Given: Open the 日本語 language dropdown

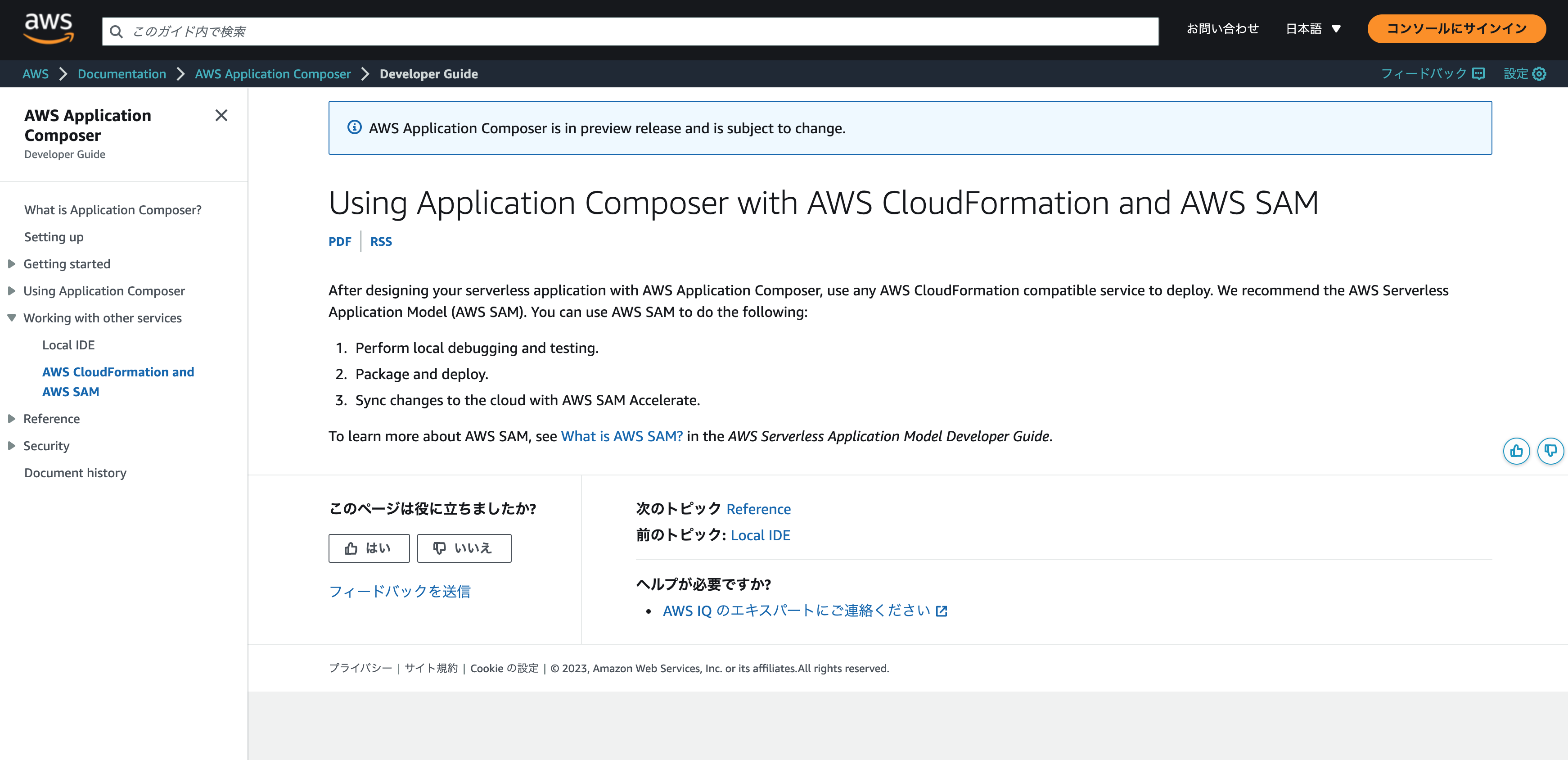Looking at the screenshot, I should (x=1313, y=29).
